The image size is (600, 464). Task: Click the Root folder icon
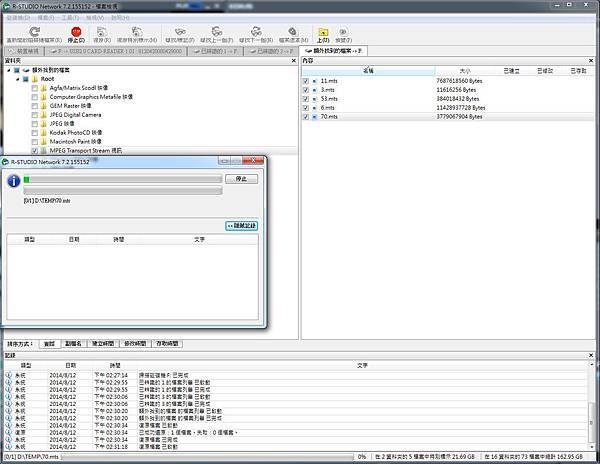[34, 78]
